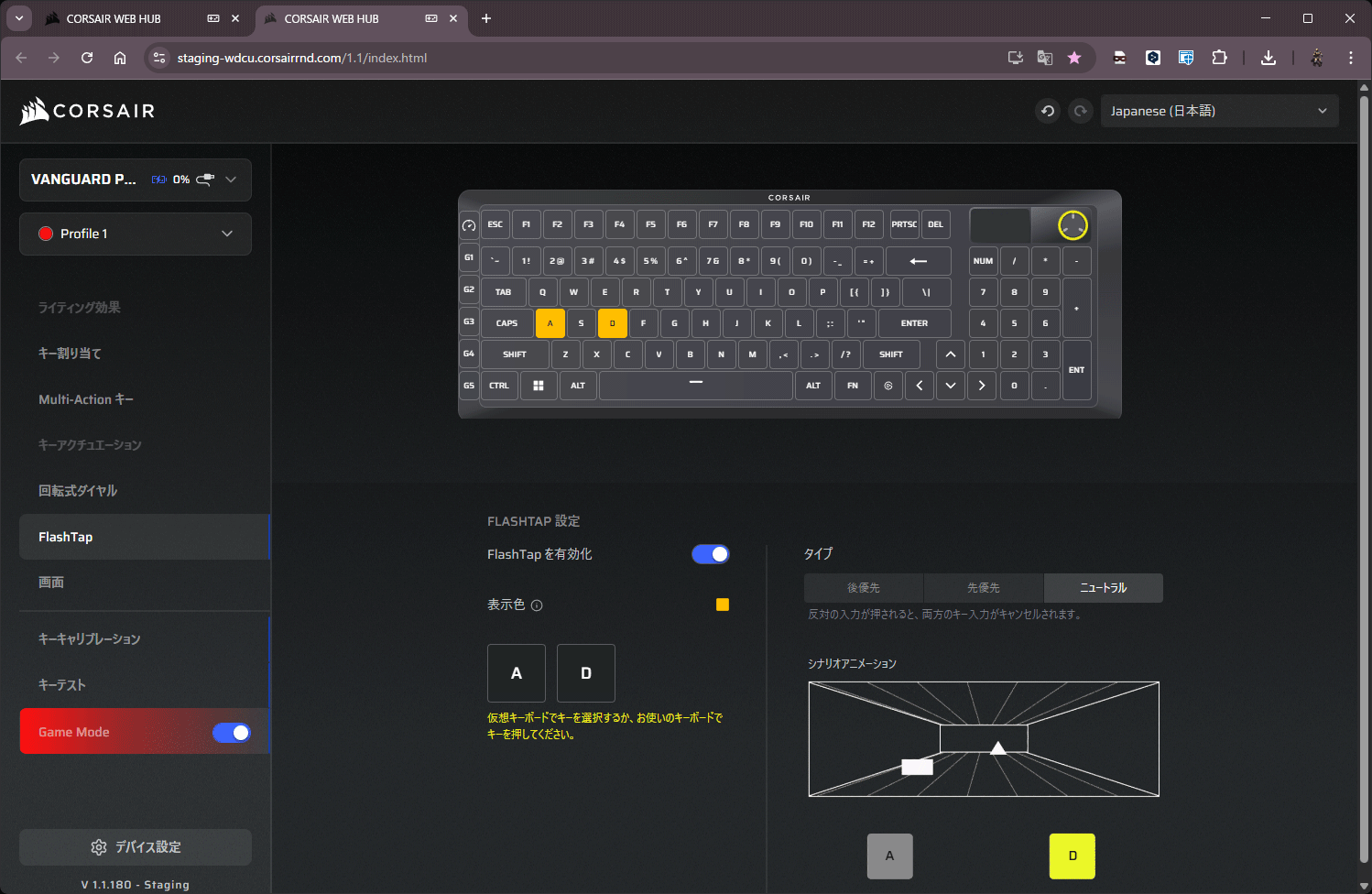Click the info icon beside 表示色
The width and height of the screenshot is (1372, 894).
click(537, 605)
